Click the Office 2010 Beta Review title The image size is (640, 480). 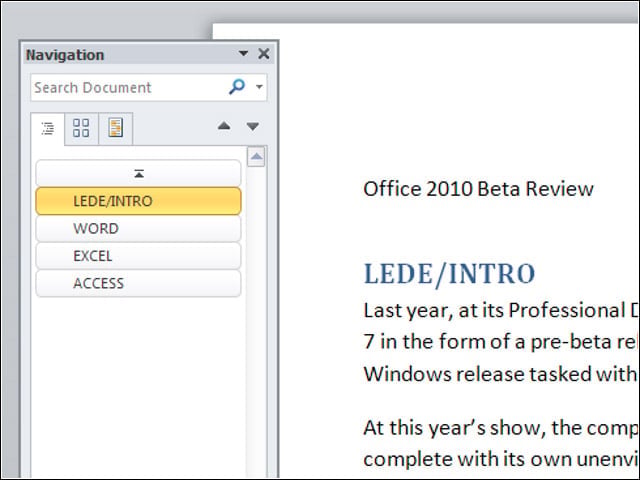(478, 189)
